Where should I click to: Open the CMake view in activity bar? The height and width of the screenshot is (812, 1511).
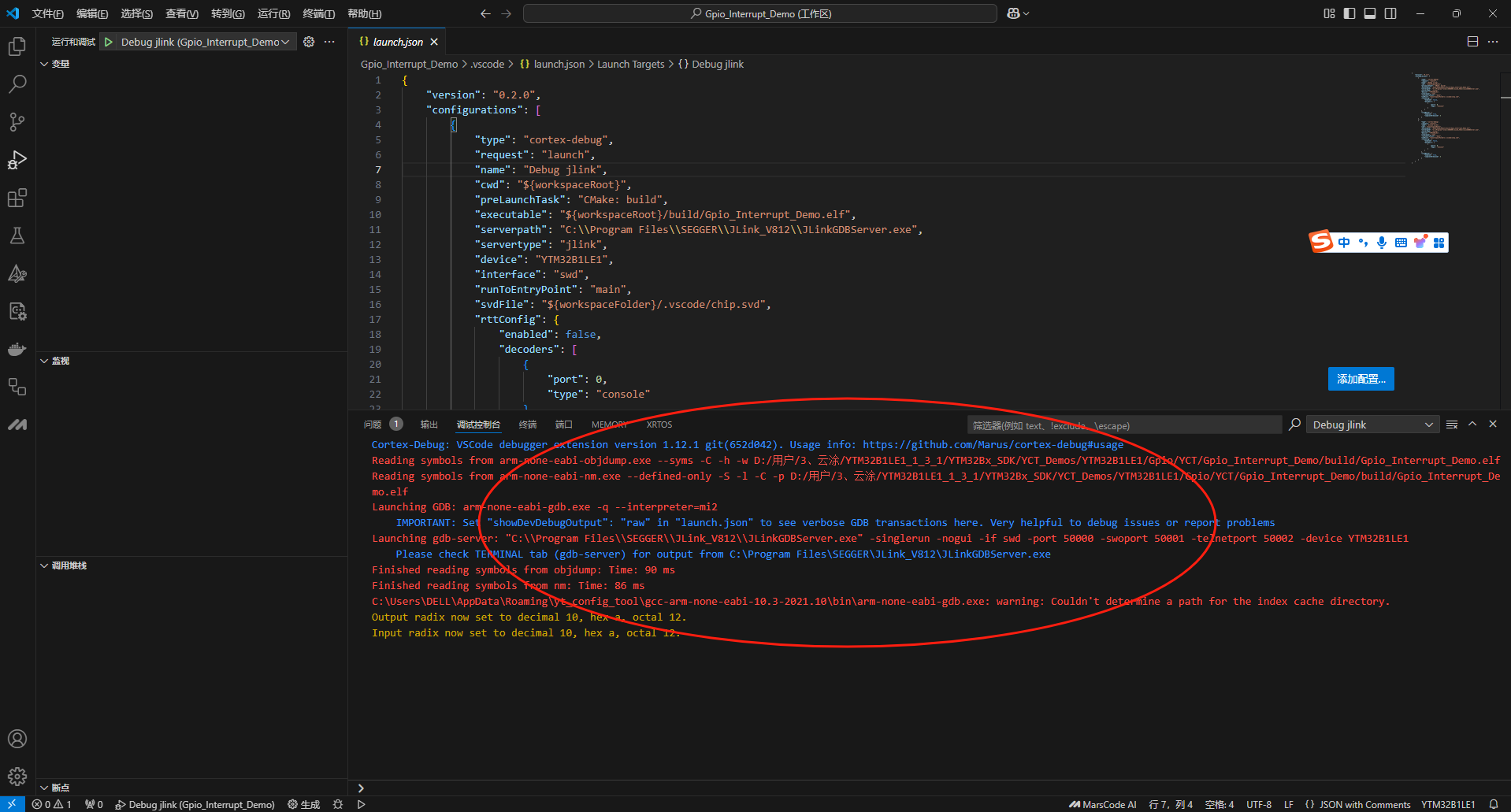(x=17, y=273)
